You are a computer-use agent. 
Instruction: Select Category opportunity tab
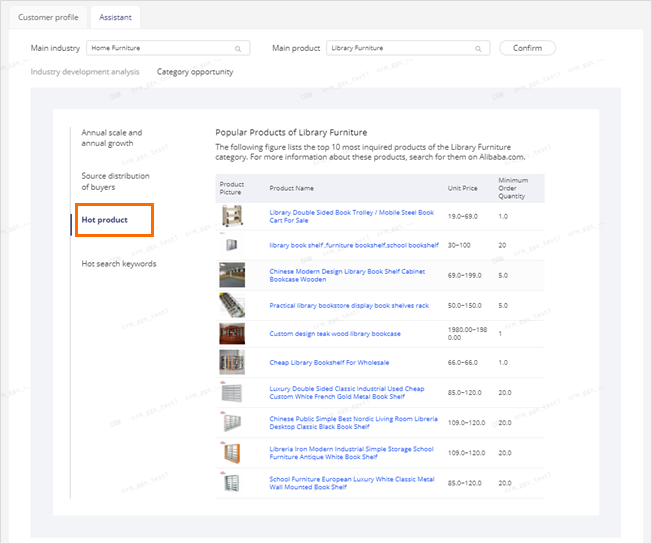pyautogui.click(x=195, y=72)
